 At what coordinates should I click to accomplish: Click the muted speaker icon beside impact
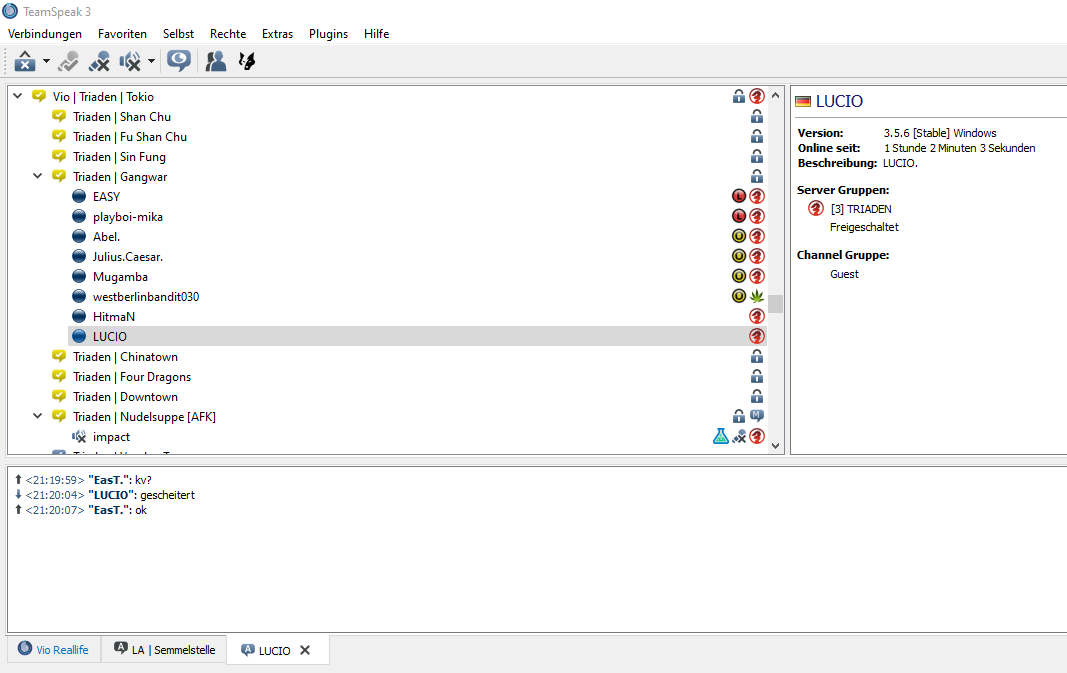[x=79, y=437]
